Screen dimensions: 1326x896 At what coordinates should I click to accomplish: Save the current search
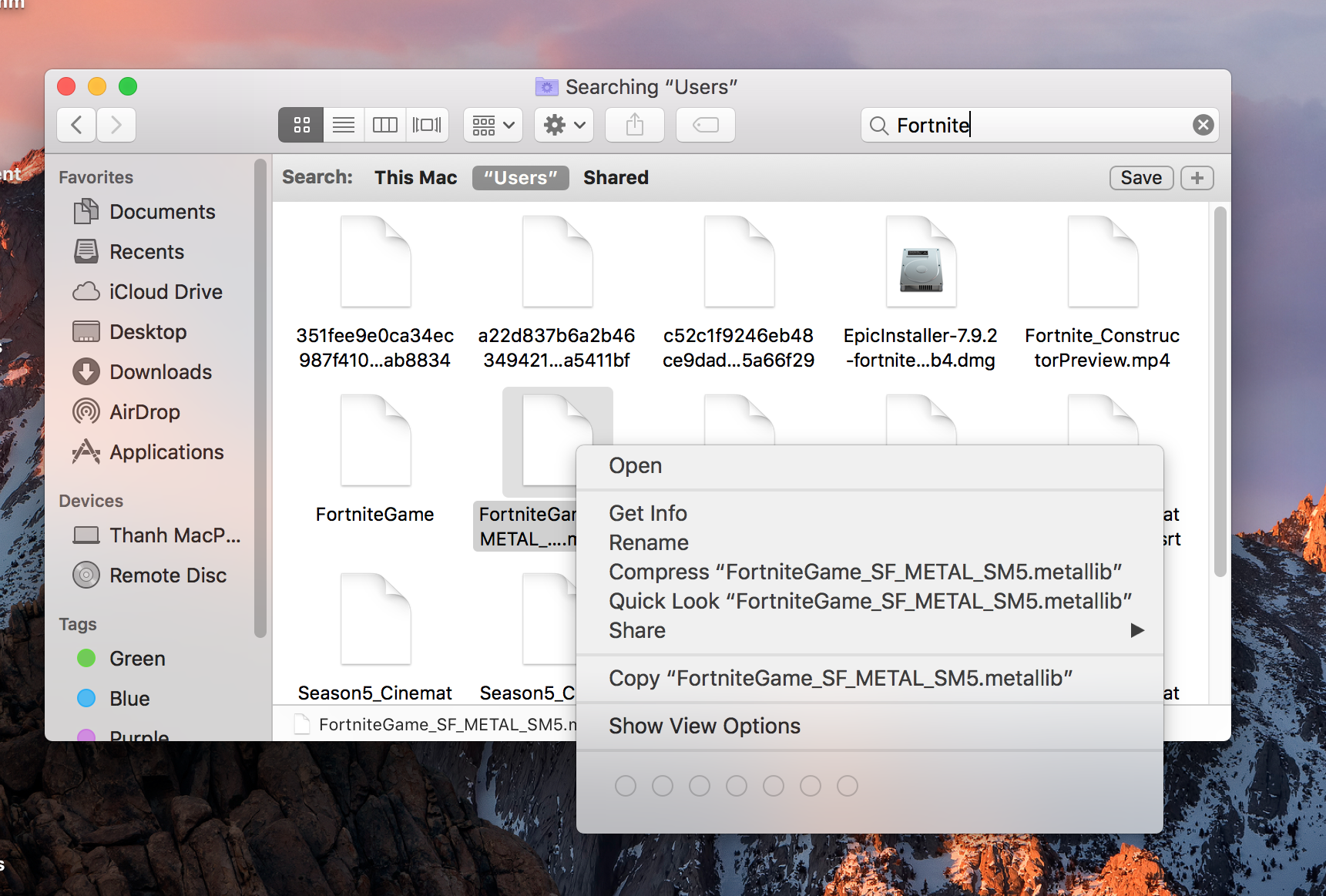[1141, 178]
